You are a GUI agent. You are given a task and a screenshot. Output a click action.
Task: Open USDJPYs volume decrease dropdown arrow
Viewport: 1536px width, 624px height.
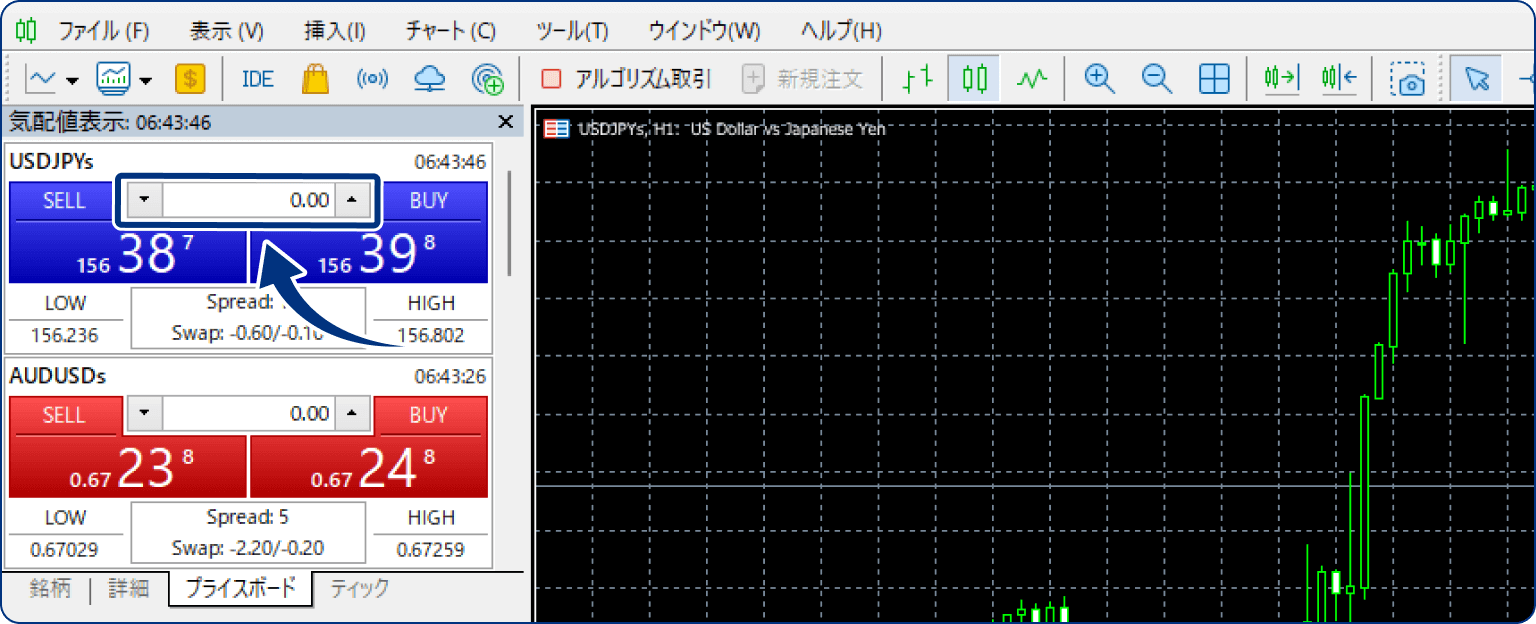146,200
